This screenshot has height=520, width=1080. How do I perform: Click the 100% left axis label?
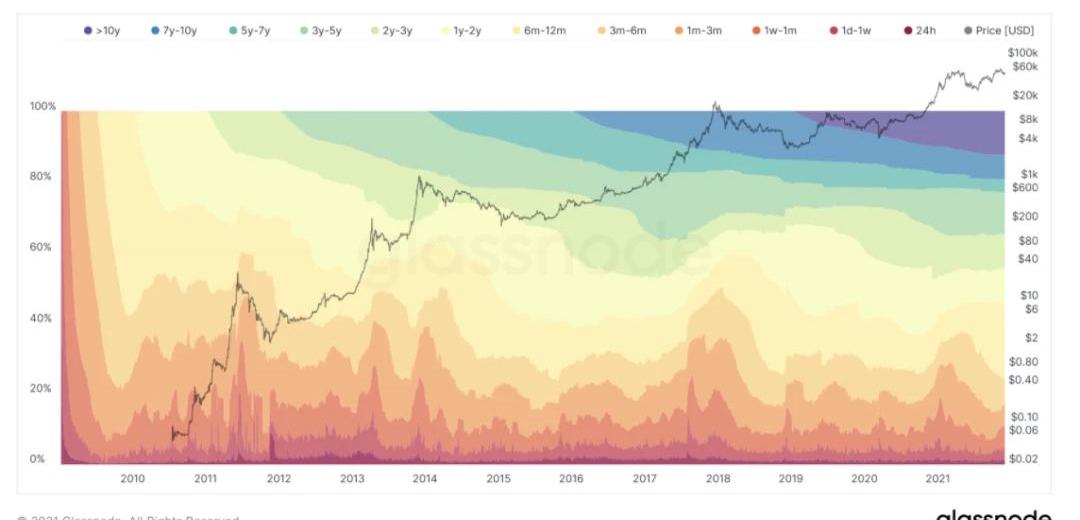42,106
